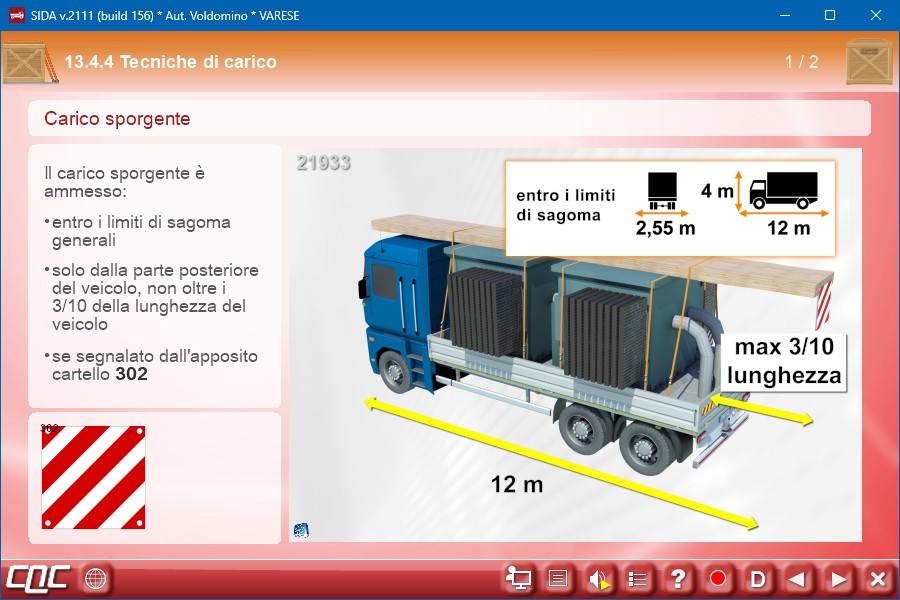The image size is (900, 600).
Task: Click the CQC logo
Action: [x=38, y=578]
